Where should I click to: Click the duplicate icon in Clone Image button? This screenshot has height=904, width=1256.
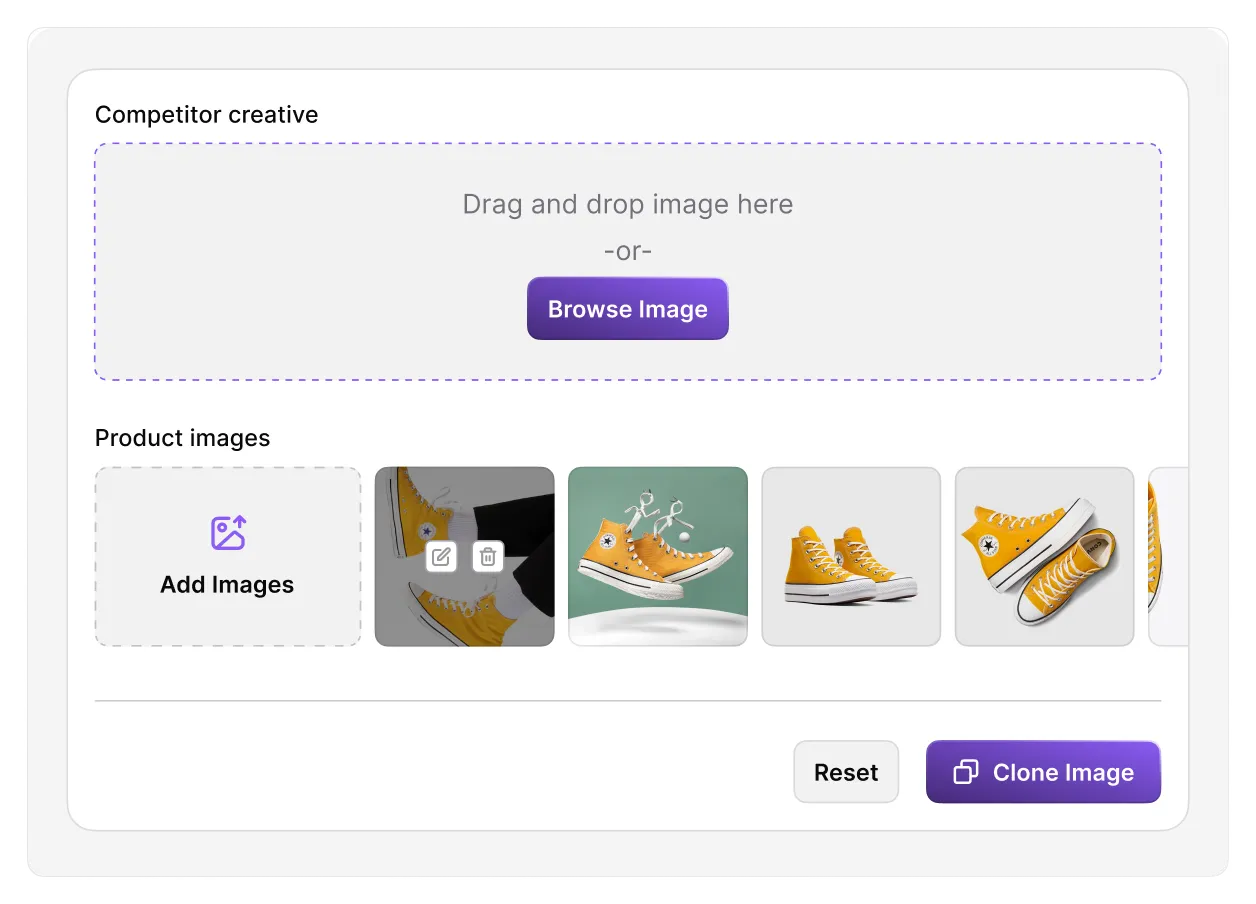click(x=966, y=772)
